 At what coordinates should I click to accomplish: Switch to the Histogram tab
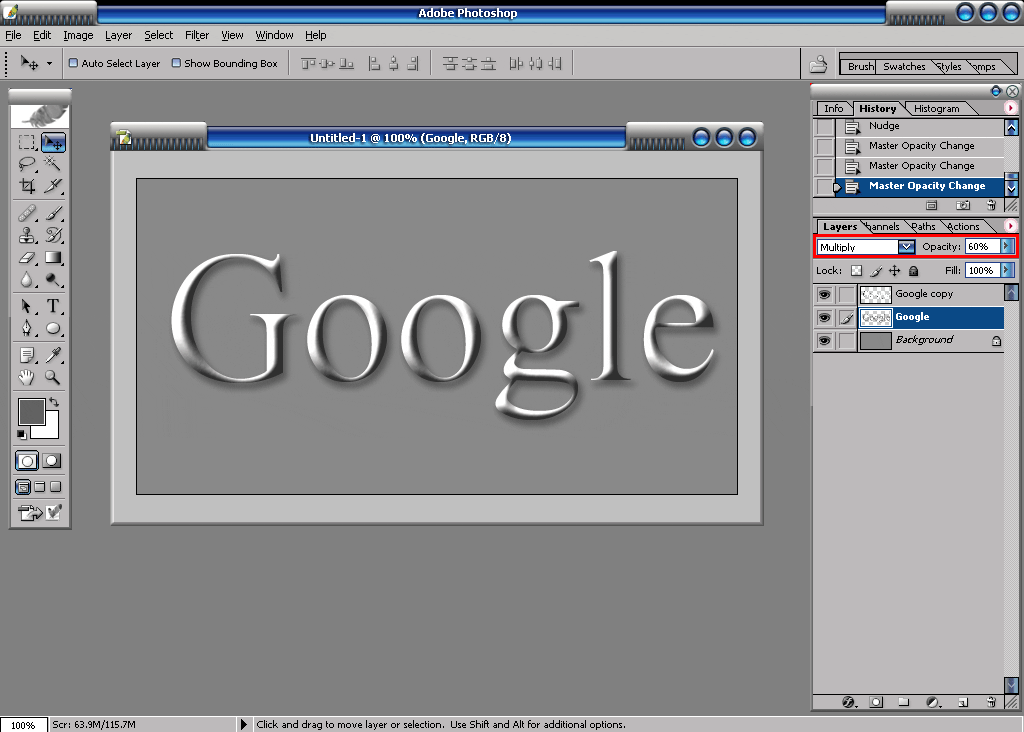pyautogui.click(x=936, y=108)
